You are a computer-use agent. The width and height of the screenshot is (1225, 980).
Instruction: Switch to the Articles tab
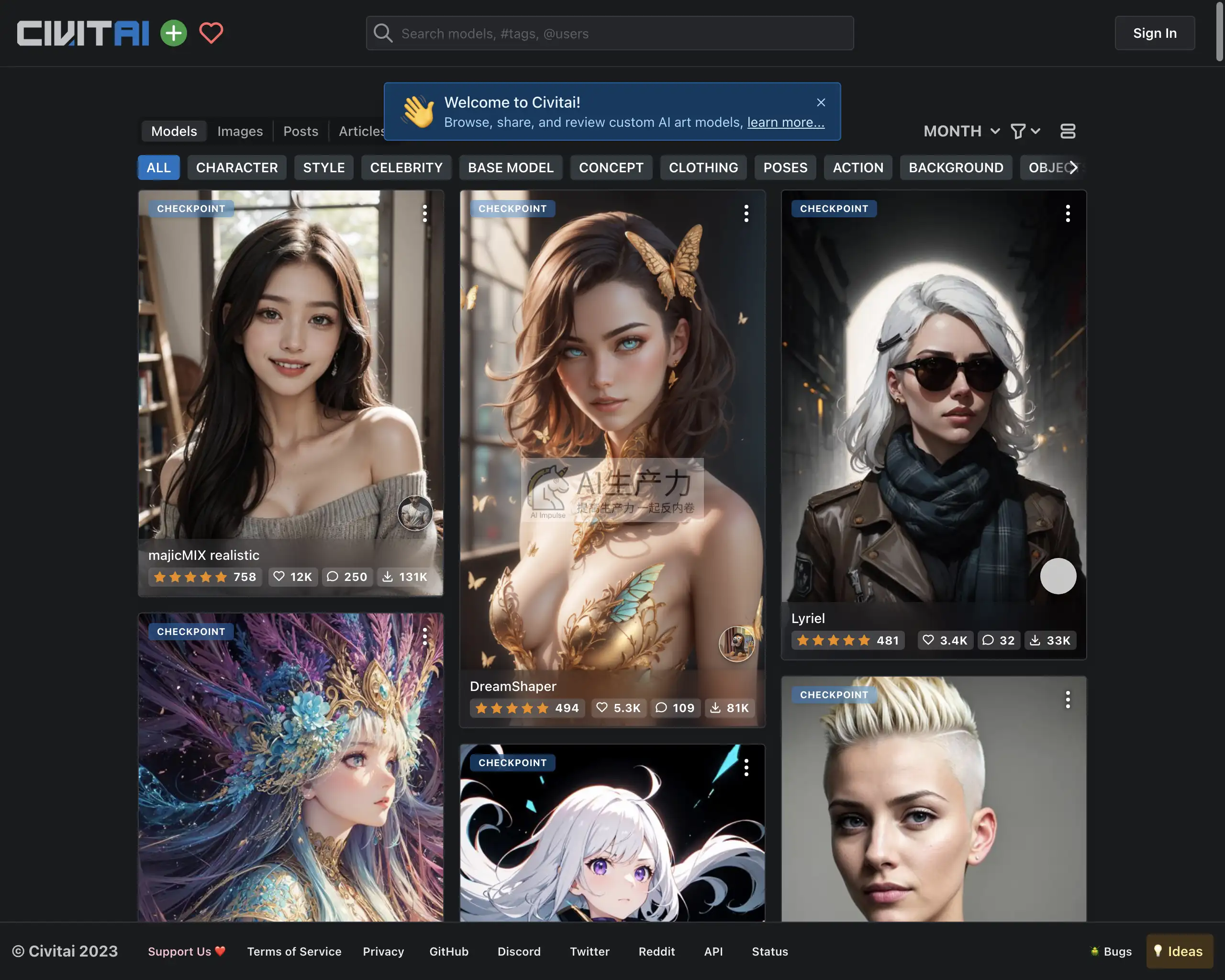(361, 131)
